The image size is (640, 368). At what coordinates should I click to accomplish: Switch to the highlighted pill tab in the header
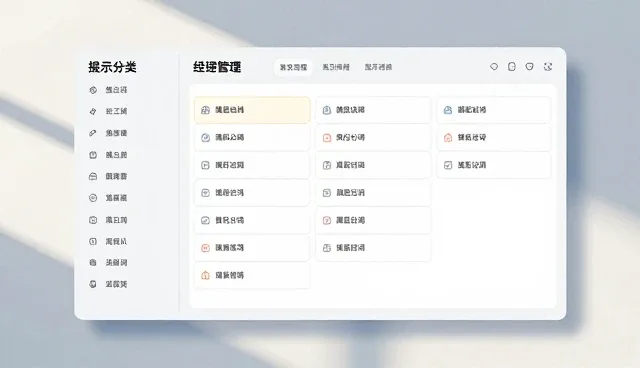pos(293,67)
